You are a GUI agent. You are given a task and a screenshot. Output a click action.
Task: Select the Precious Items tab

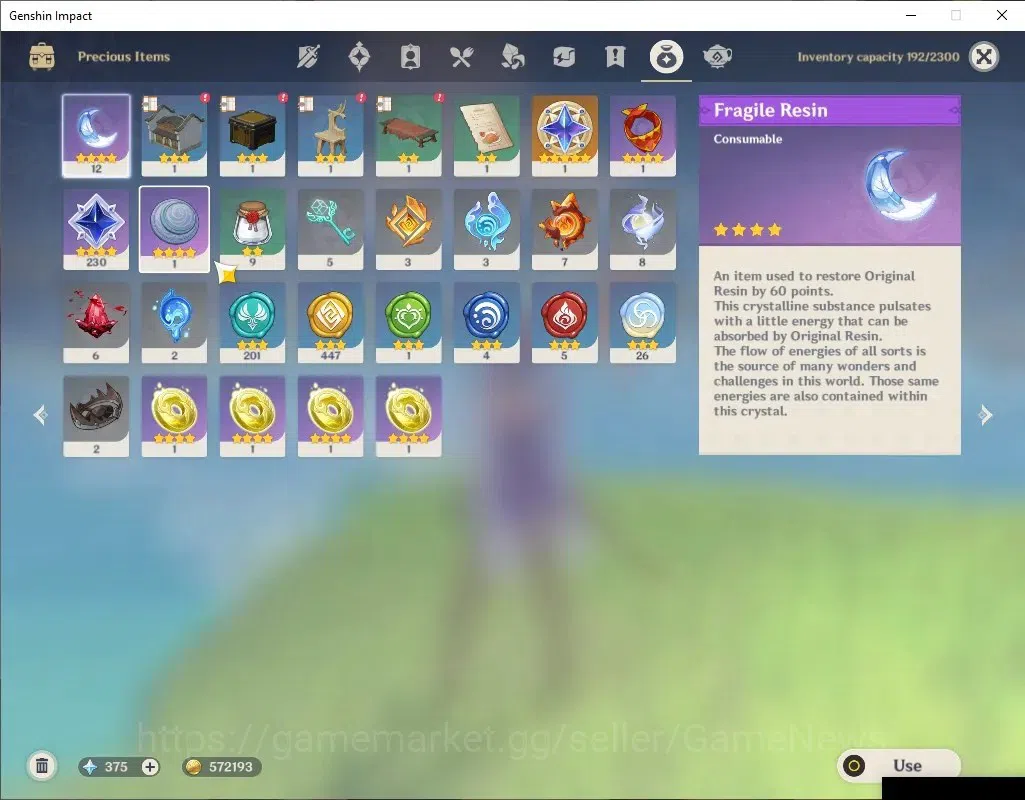point(666,57)
